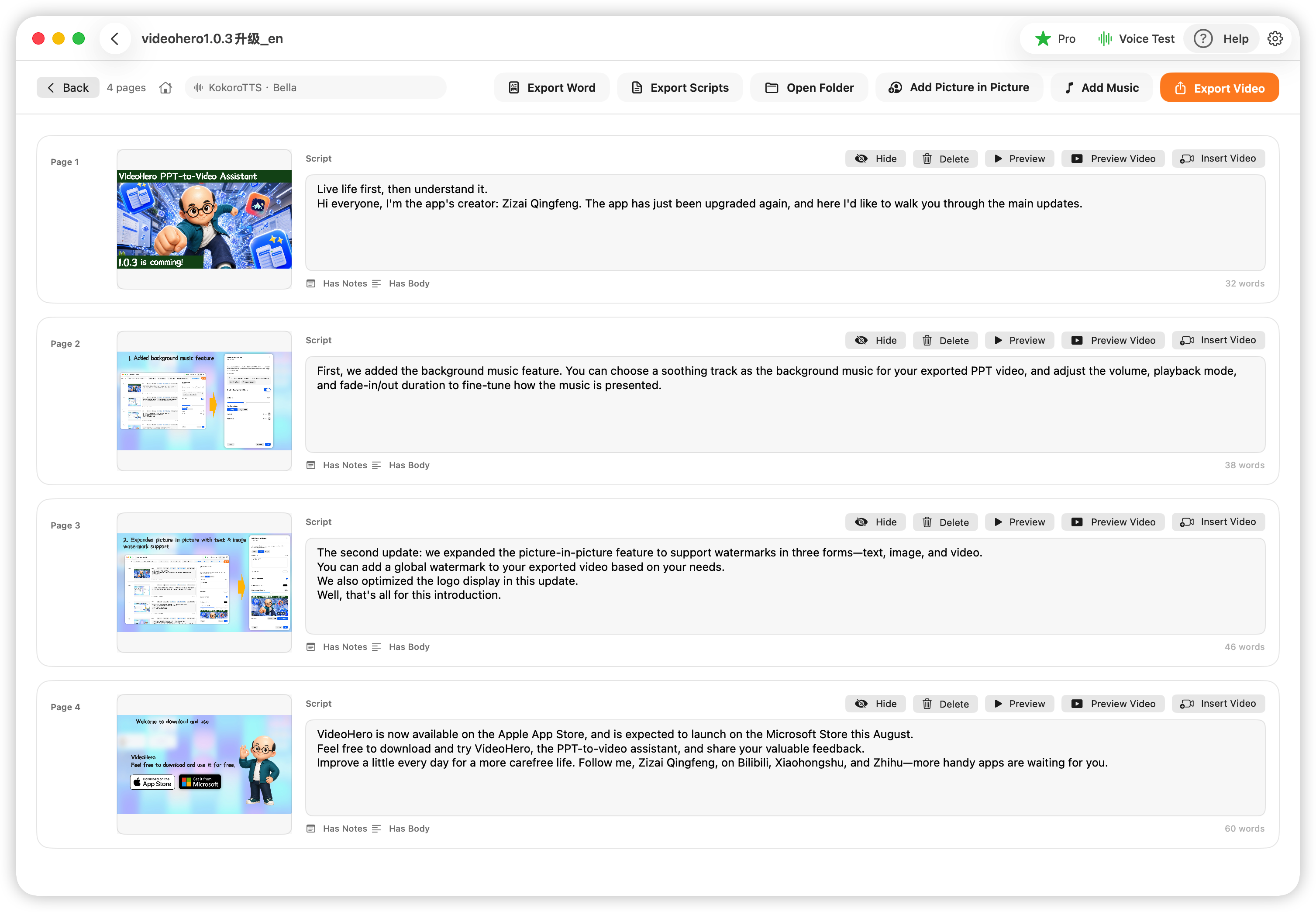Hide Page 1 slide

875,159
